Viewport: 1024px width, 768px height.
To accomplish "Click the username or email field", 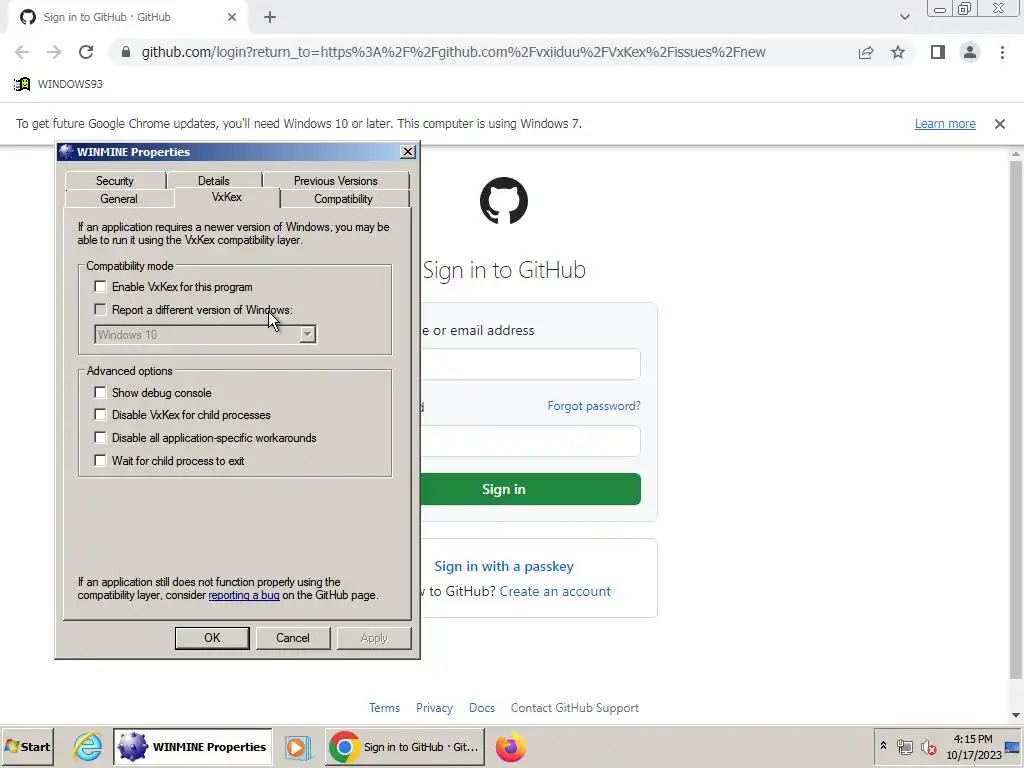I will (x=530, y=364).
